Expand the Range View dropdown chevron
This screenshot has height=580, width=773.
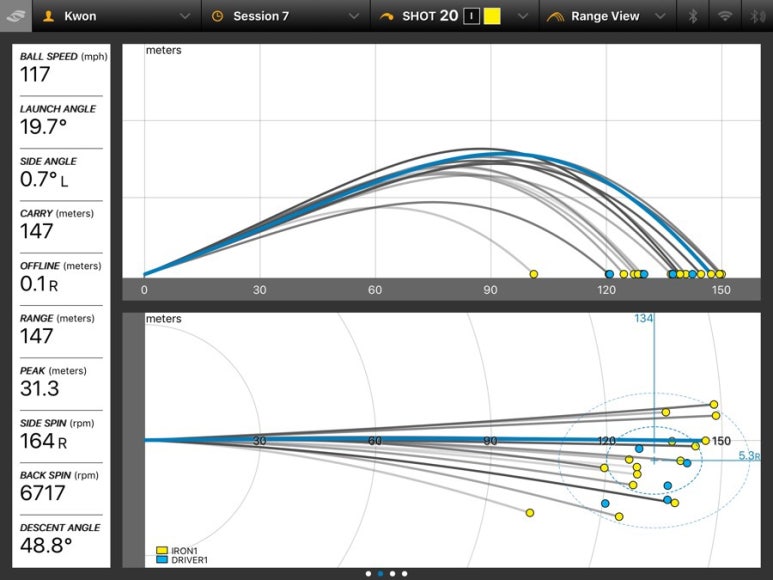tap(660, 16)
